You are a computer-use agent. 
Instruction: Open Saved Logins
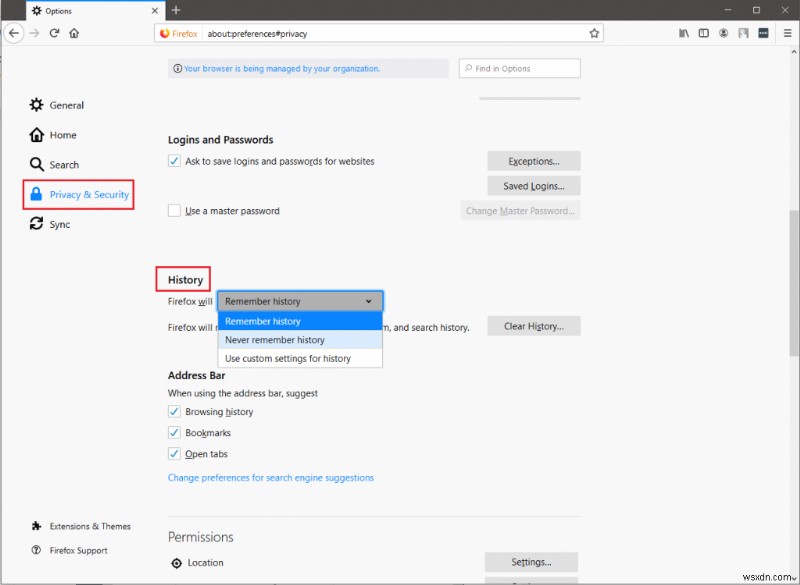[533, 185]
